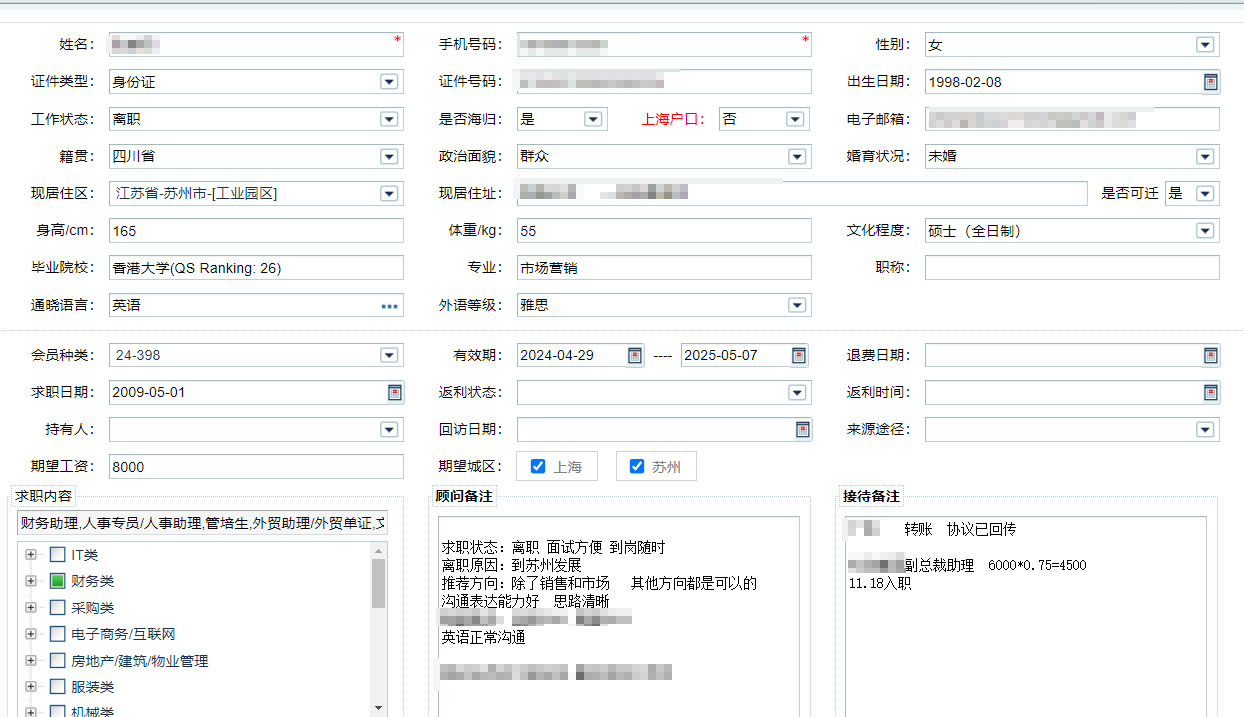1244x717 pixels.
Task: Expand the 电子商务/互联网 tree node
Action: (x=31, y=634)
